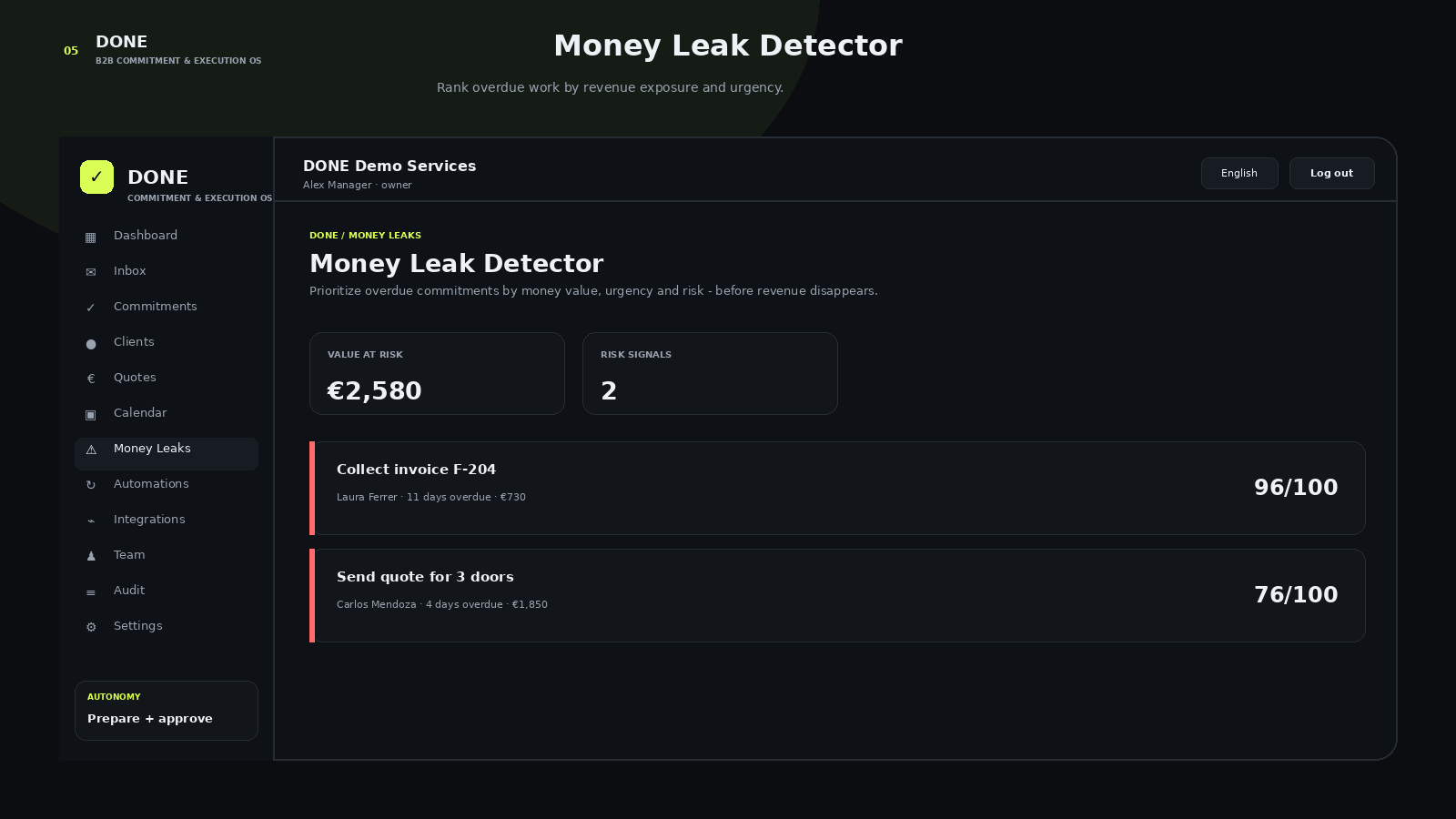The width and height of the screenshot is (1456, 819).
Task: Click the €2,580 value text
Action: click(x=374, y=391)
